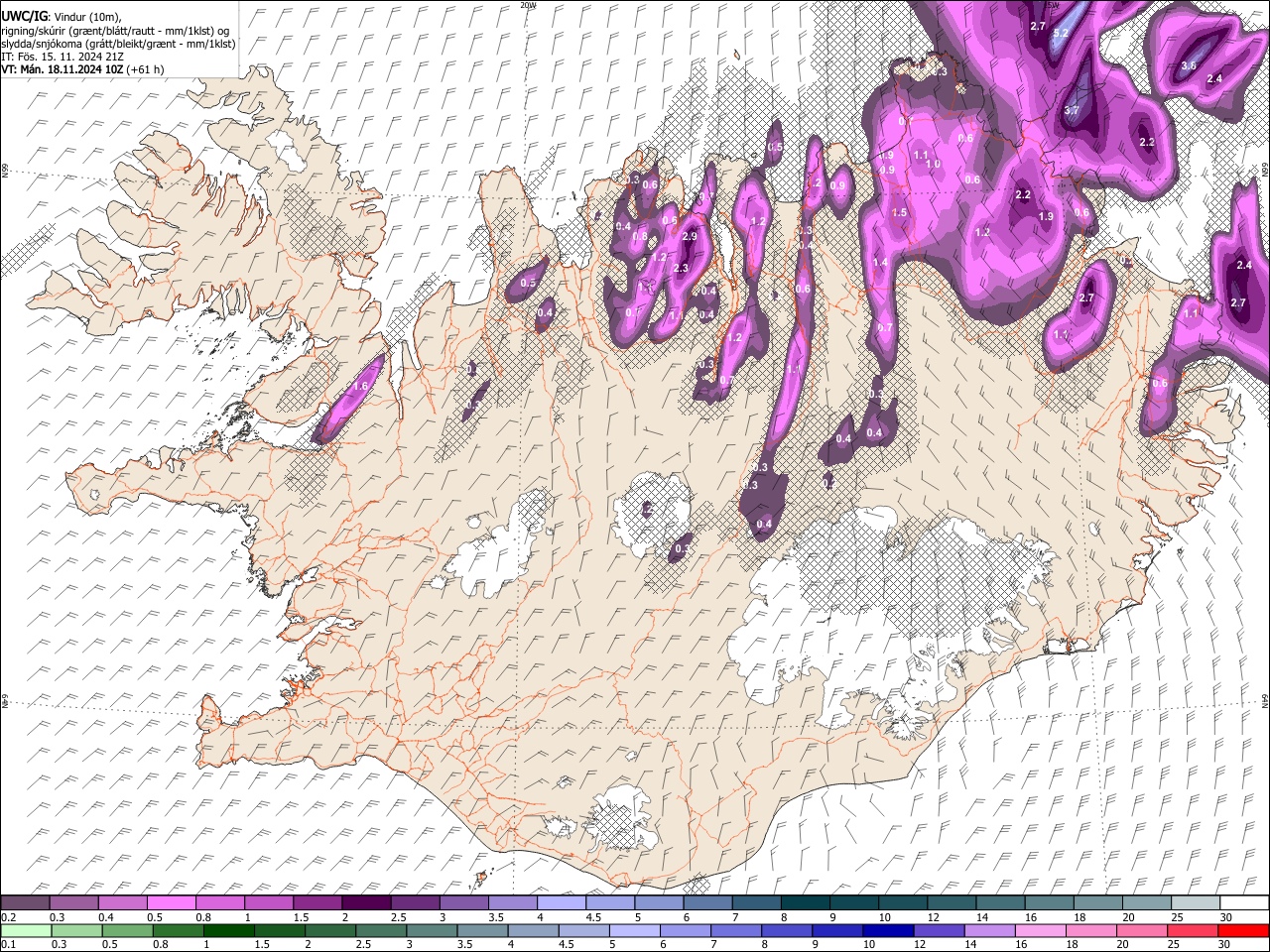
Task: Click the 3.6 snowfall value on the map
Action: pos(1189,65)
